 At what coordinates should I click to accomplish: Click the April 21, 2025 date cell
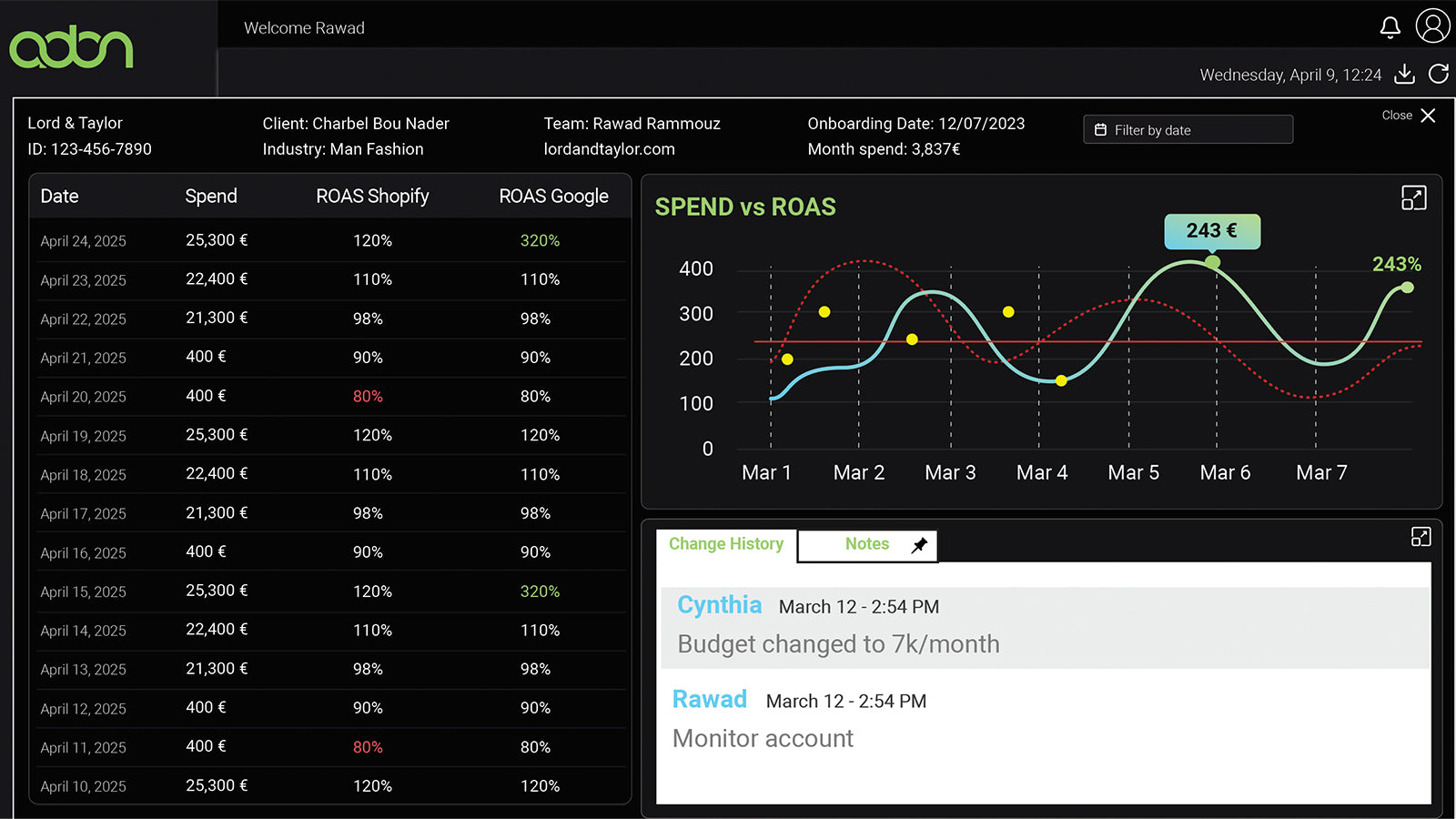coord(83,359)
